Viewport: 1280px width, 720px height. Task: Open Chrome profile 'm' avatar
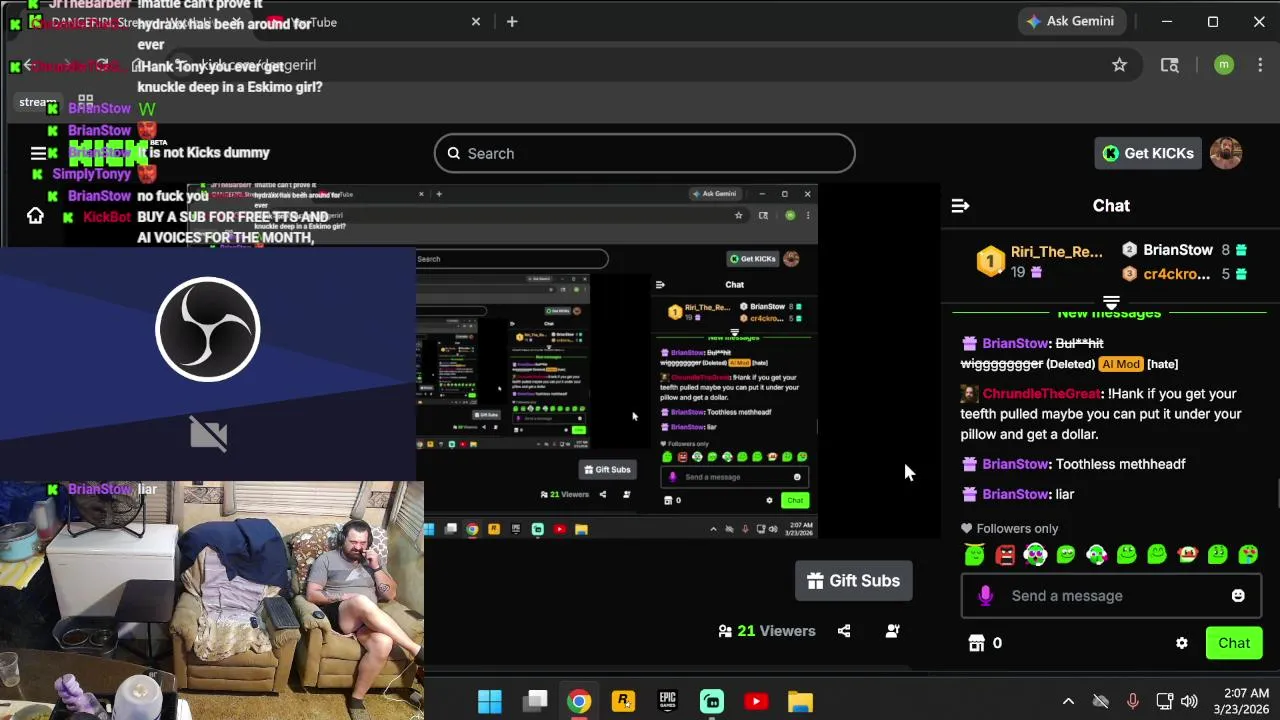click(x=1224, y=65)
